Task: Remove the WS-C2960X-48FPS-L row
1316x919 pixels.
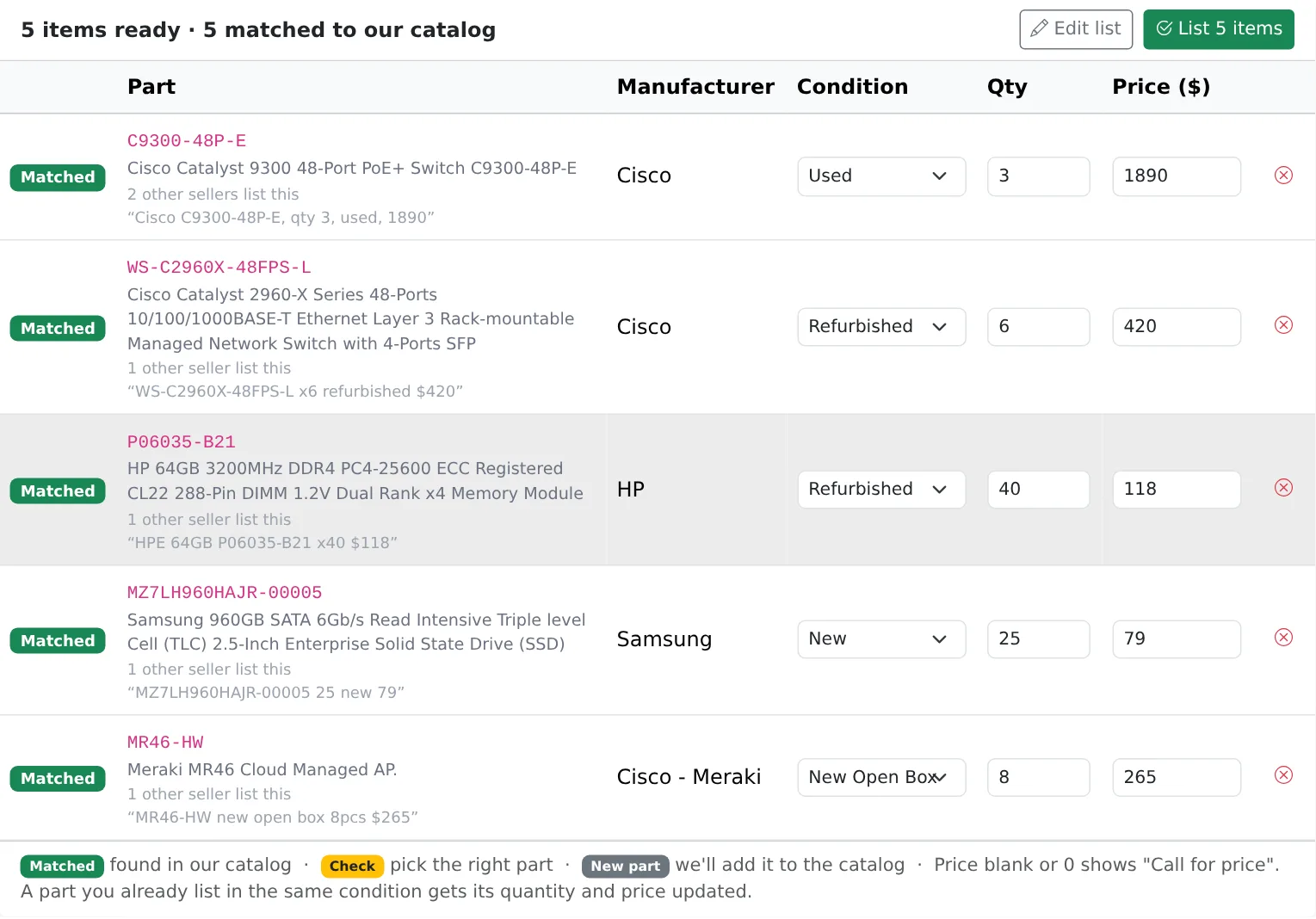Action: coord(1283,325)
